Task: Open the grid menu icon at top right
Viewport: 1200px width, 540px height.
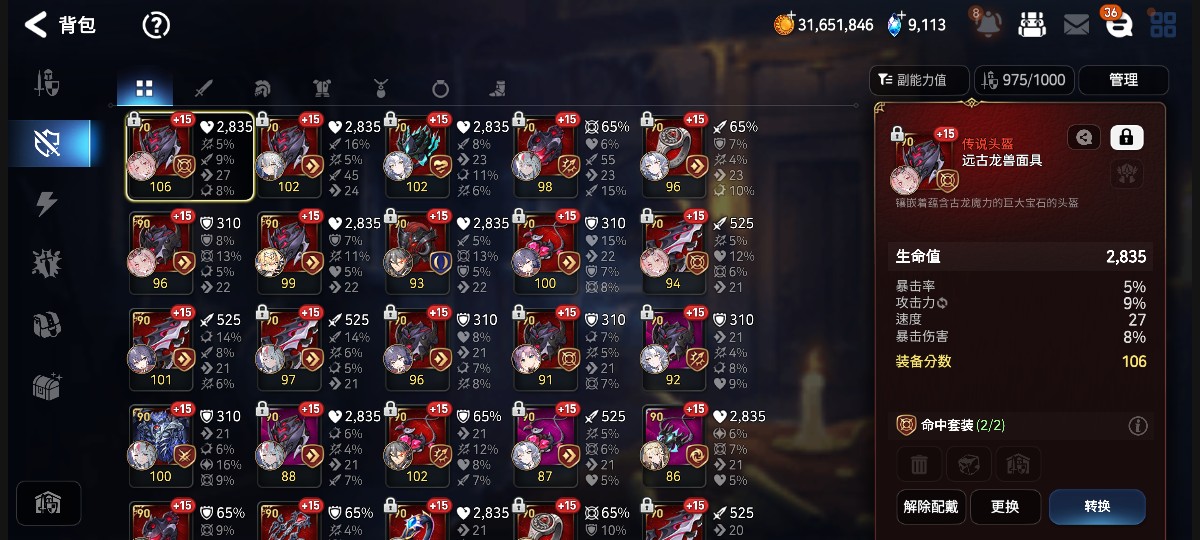Action: 1163,25
